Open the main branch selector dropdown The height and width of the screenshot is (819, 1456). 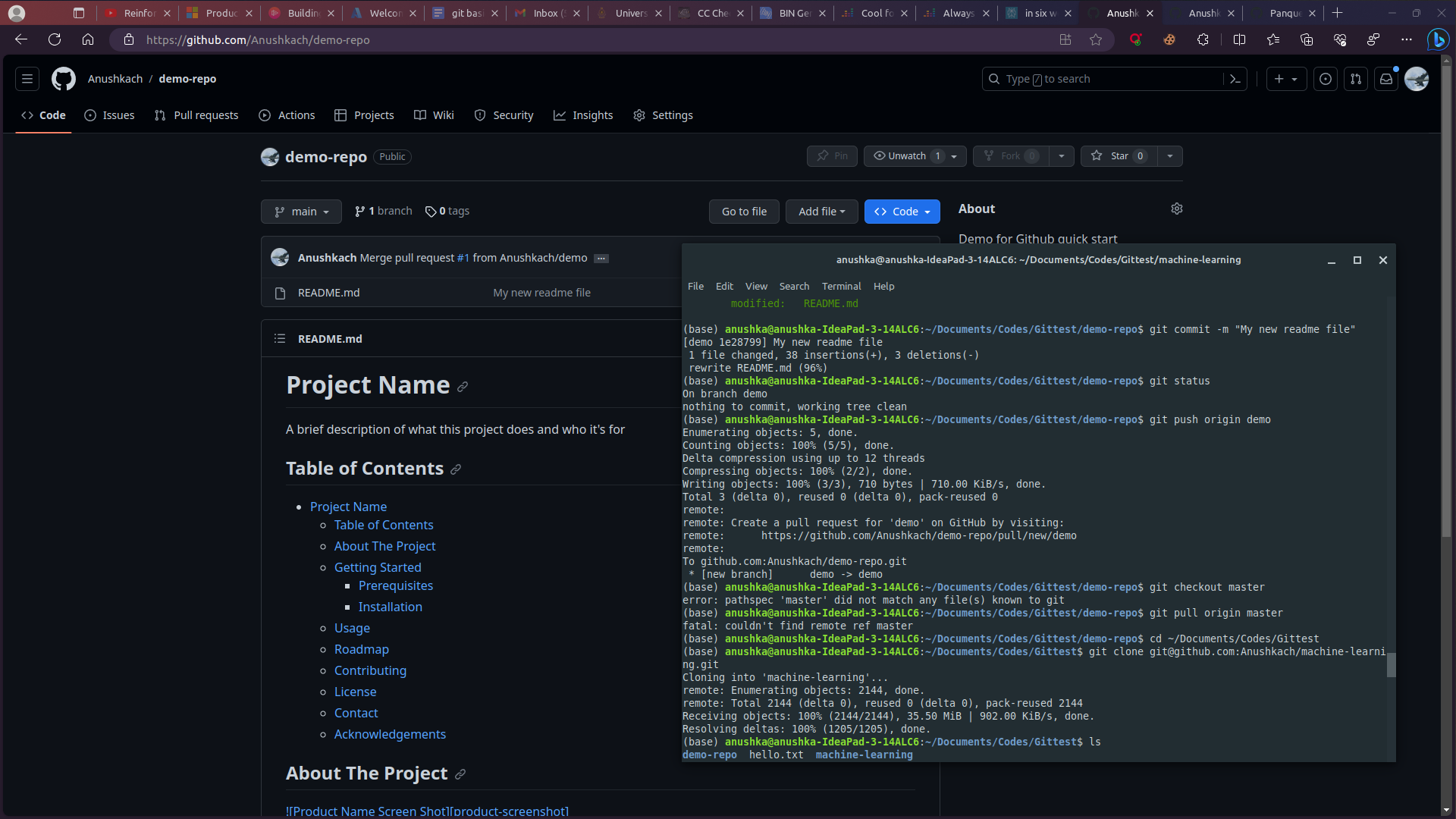(301, 212)
